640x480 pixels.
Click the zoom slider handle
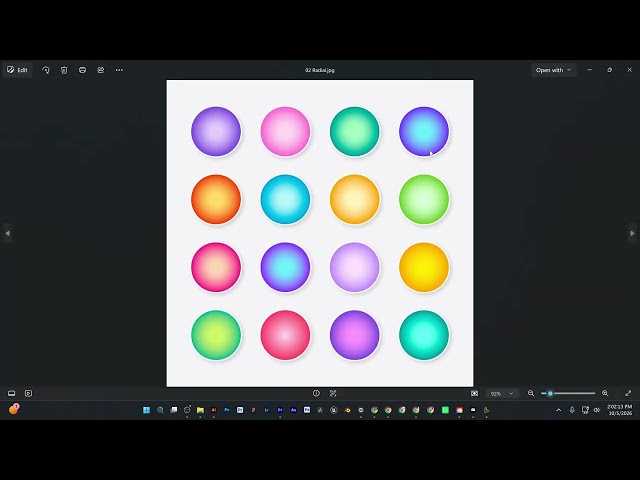(x=550, y=393)
